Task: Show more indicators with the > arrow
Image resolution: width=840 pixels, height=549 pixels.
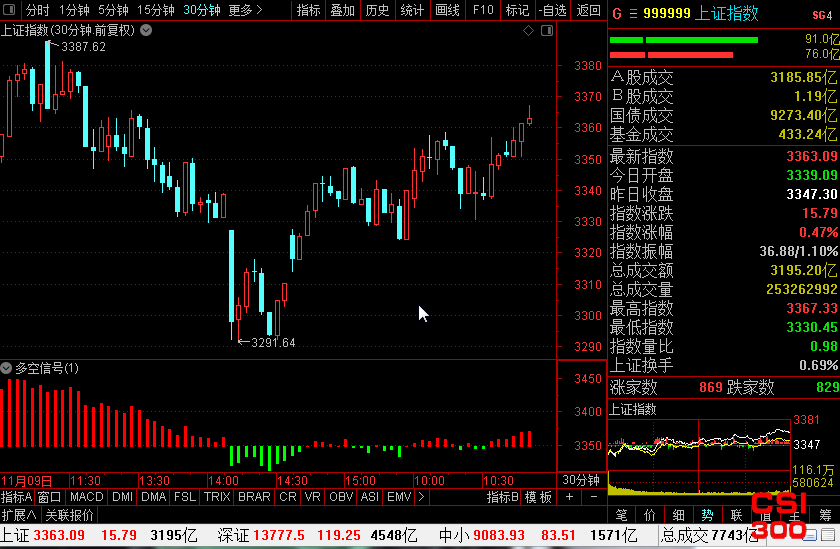Action: point(422,497)
